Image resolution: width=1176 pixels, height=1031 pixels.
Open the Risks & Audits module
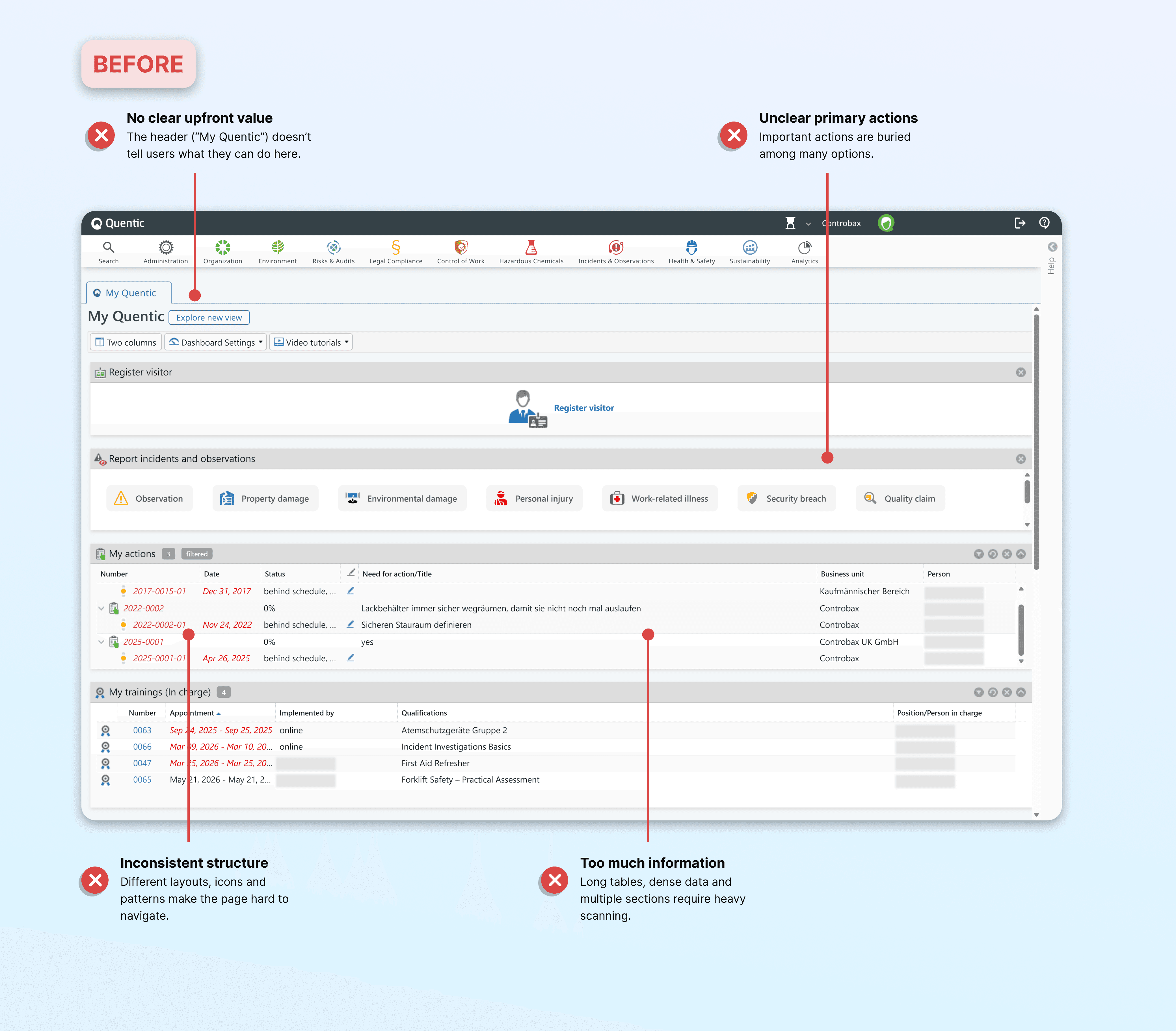click(334, 252)
